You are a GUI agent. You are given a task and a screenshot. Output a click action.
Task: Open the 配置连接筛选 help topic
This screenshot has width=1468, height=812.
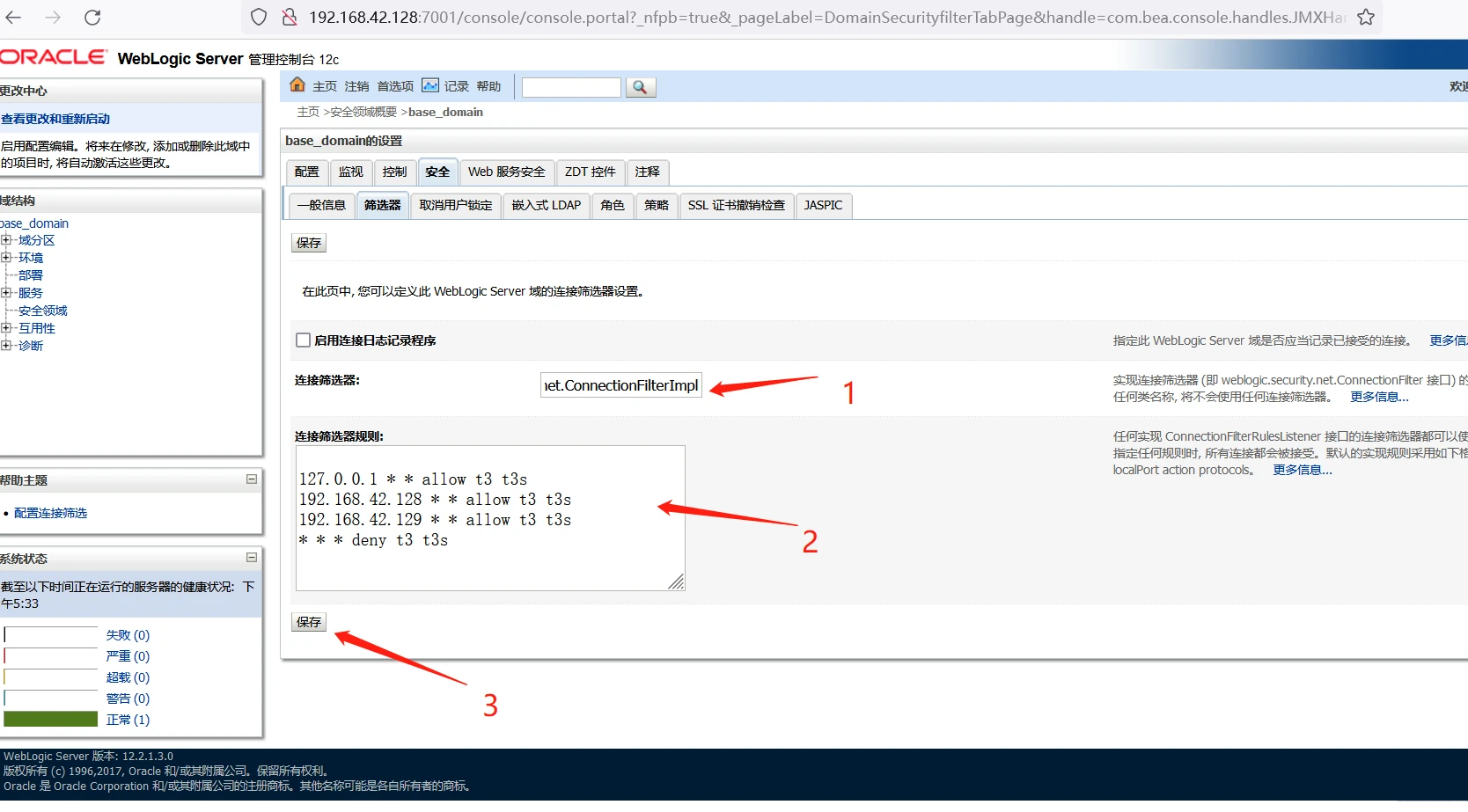[50, 513]
